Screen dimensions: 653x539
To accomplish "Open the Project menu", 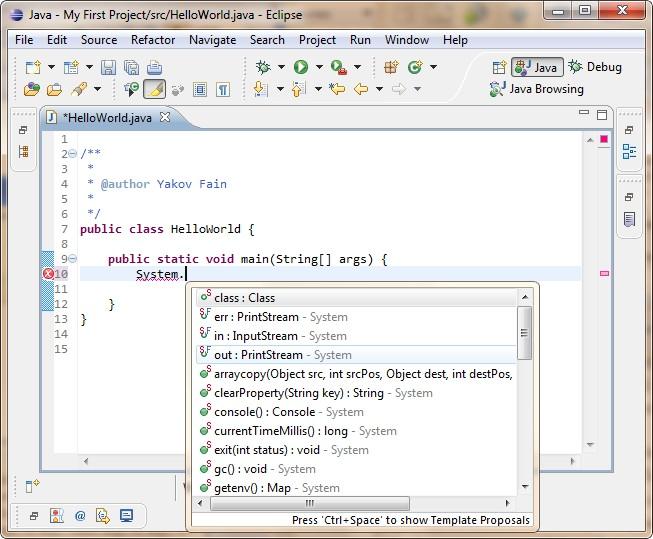I will [x=317, y=40].
